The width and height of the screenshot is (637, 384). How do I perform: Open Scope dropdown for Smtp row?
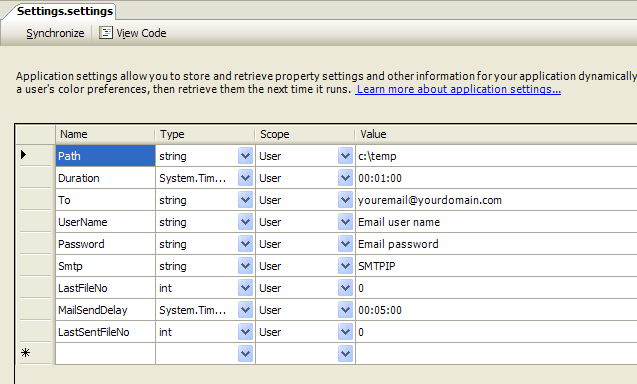point(345,266)
